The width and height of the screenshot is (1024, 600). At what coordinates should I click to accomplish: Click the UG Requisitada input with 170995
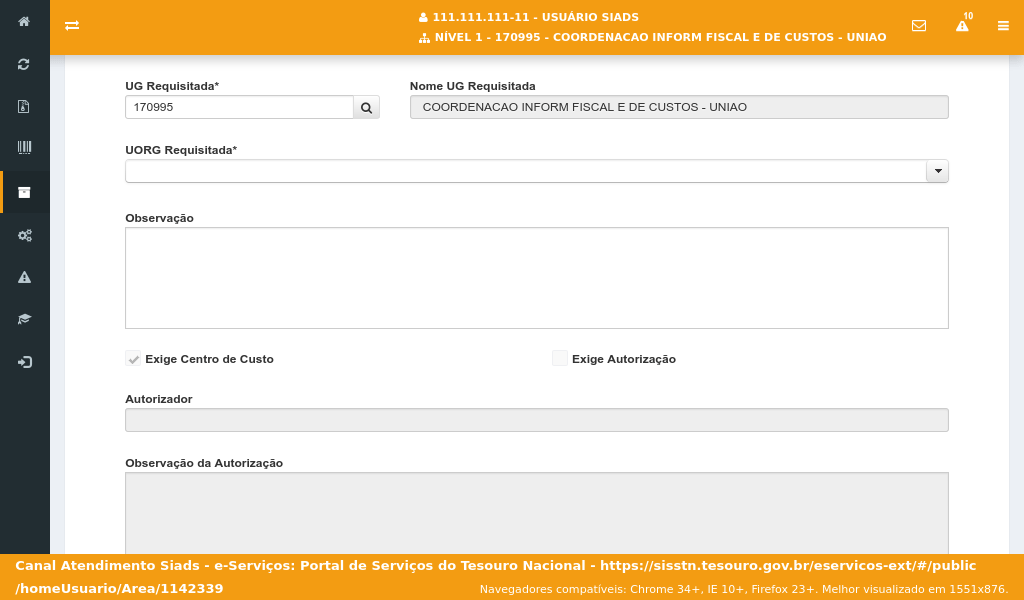coord(239,108)
